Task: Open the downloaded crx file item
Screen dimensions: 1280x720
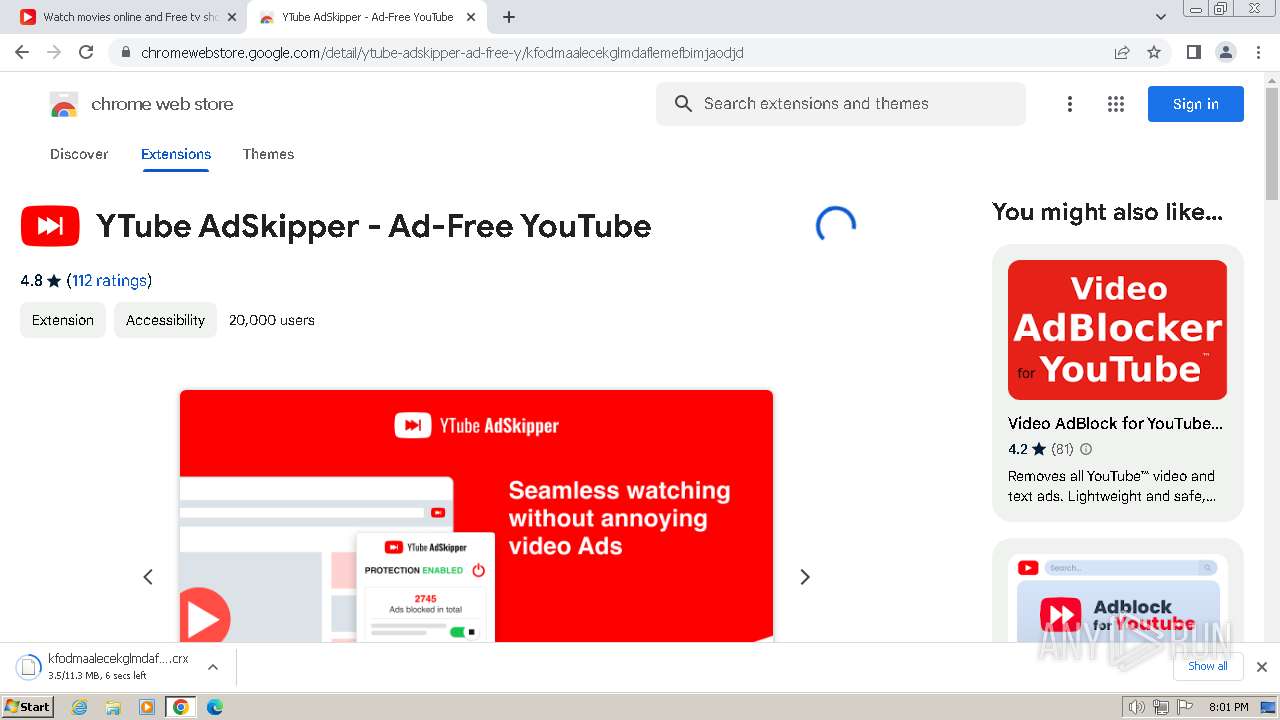Action: (x=103, y=667)
